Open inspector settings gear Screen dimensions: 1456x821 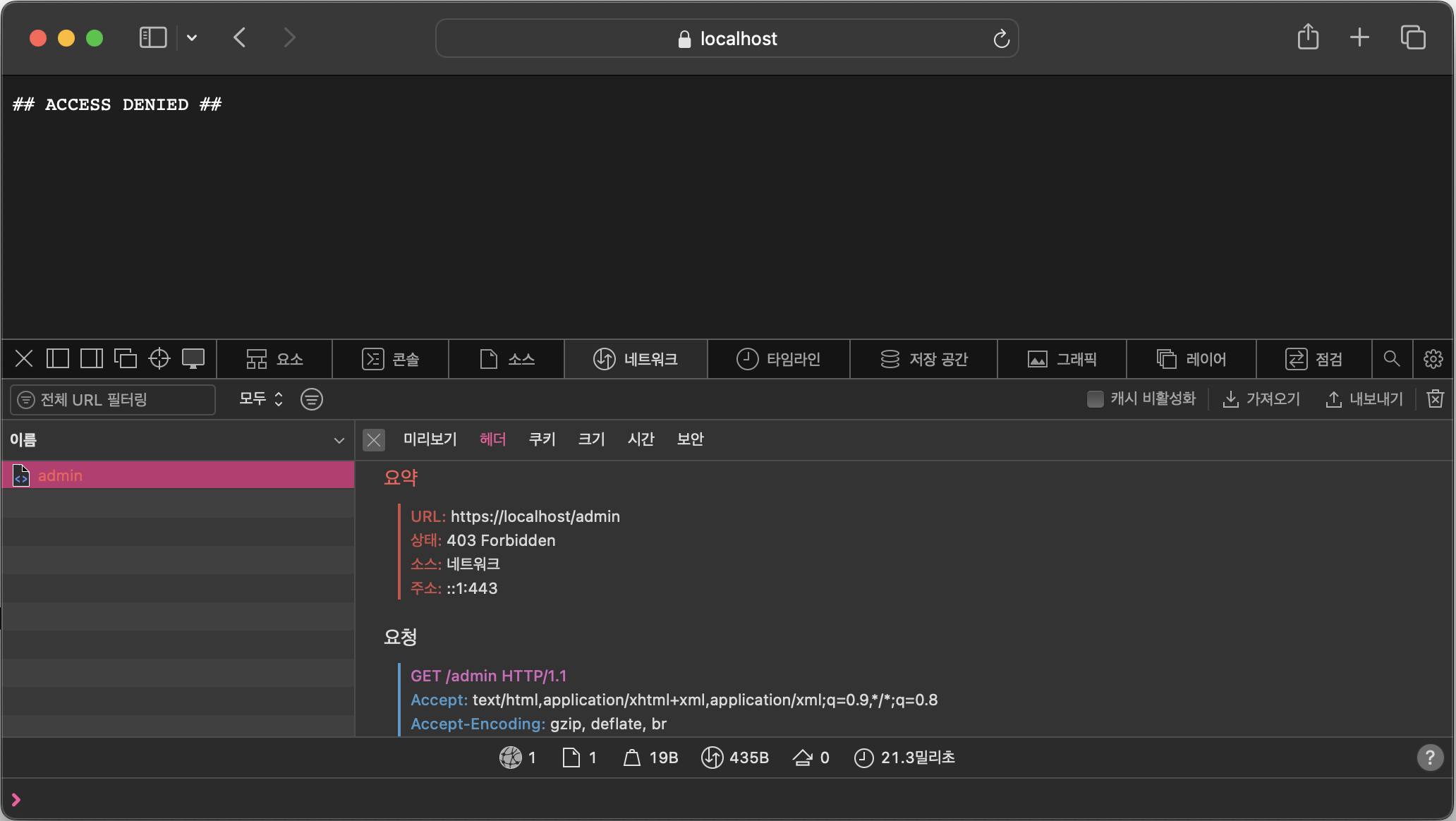[1433, 359]
